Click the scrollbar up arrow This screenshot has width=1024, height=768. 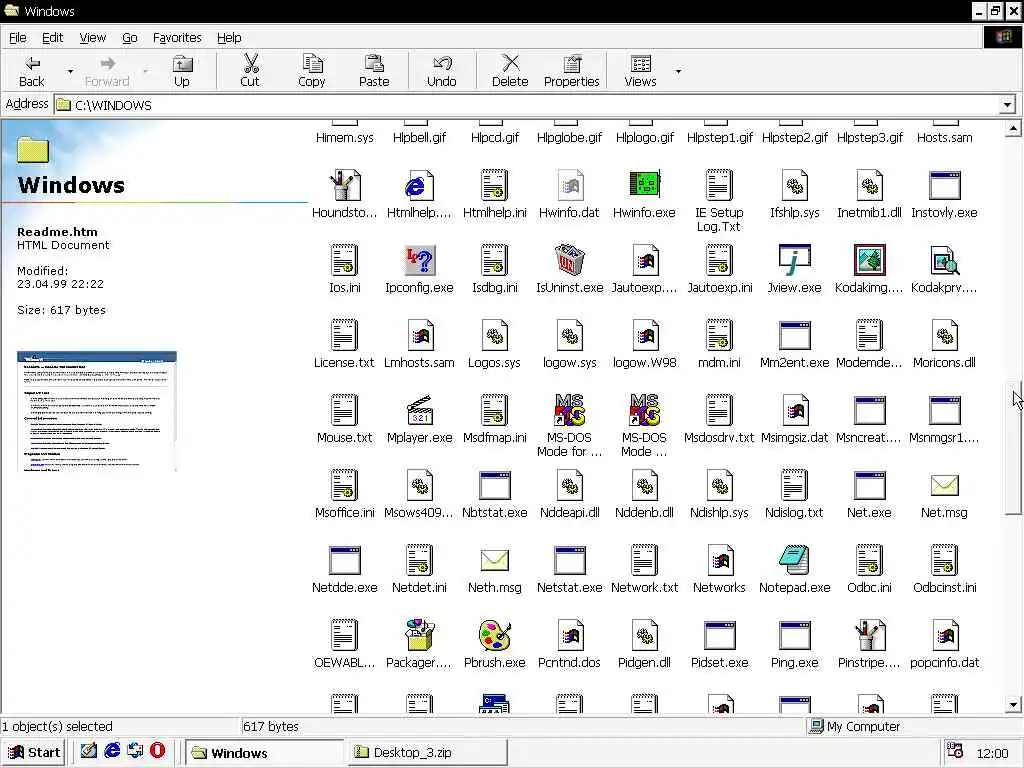(1013, 129)
